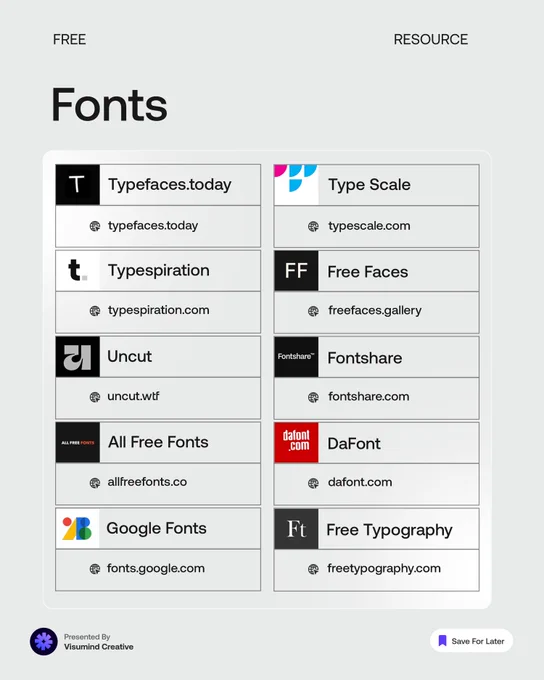The image size is (544, 680).
Task: Click the All Free Fonts logo tile
Action: [78, 442]
